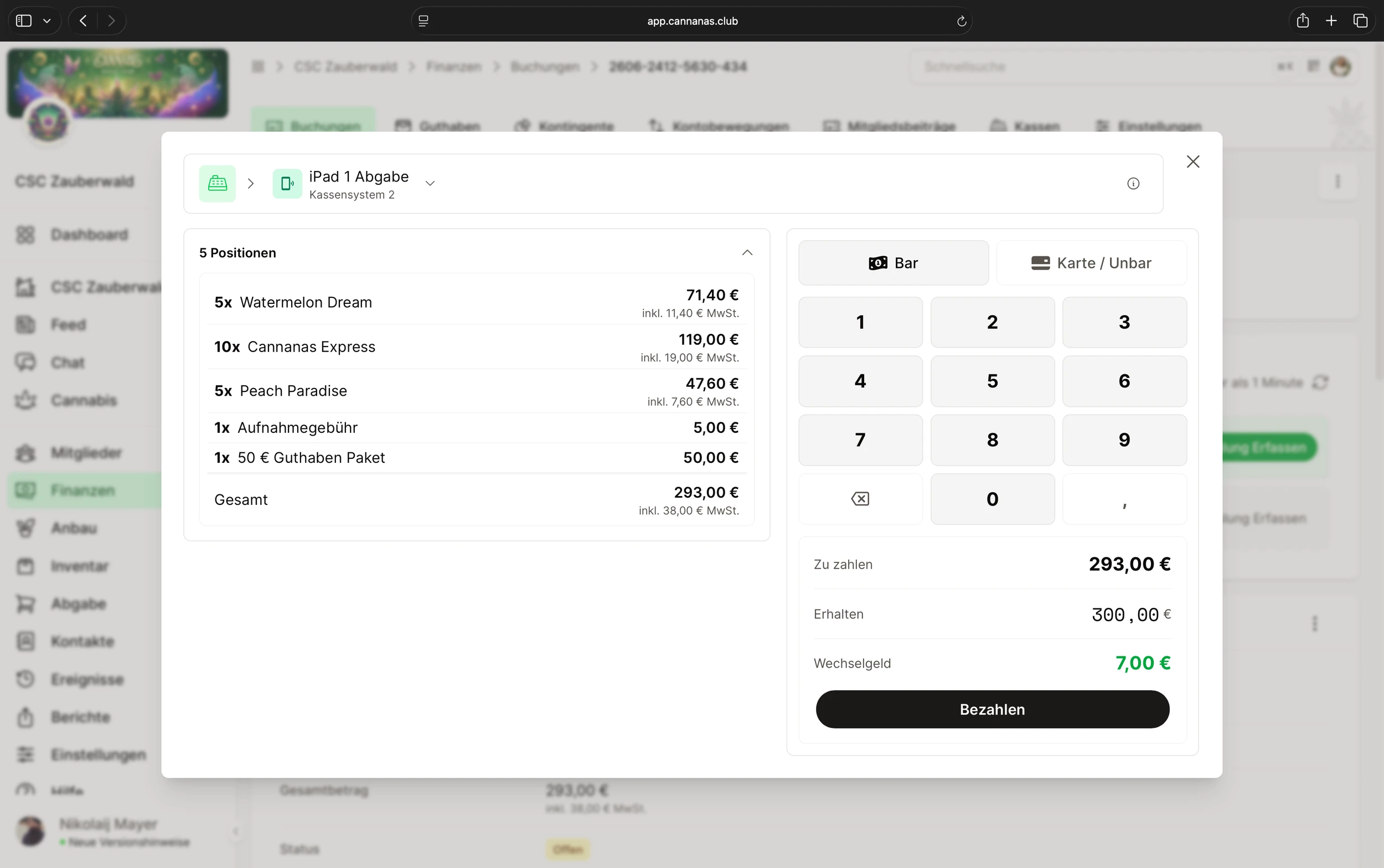Image resolution: width=1384 pixels, height=868 pixels.
Task: Click the user avatar in top bar
Action: [1340, 66]
